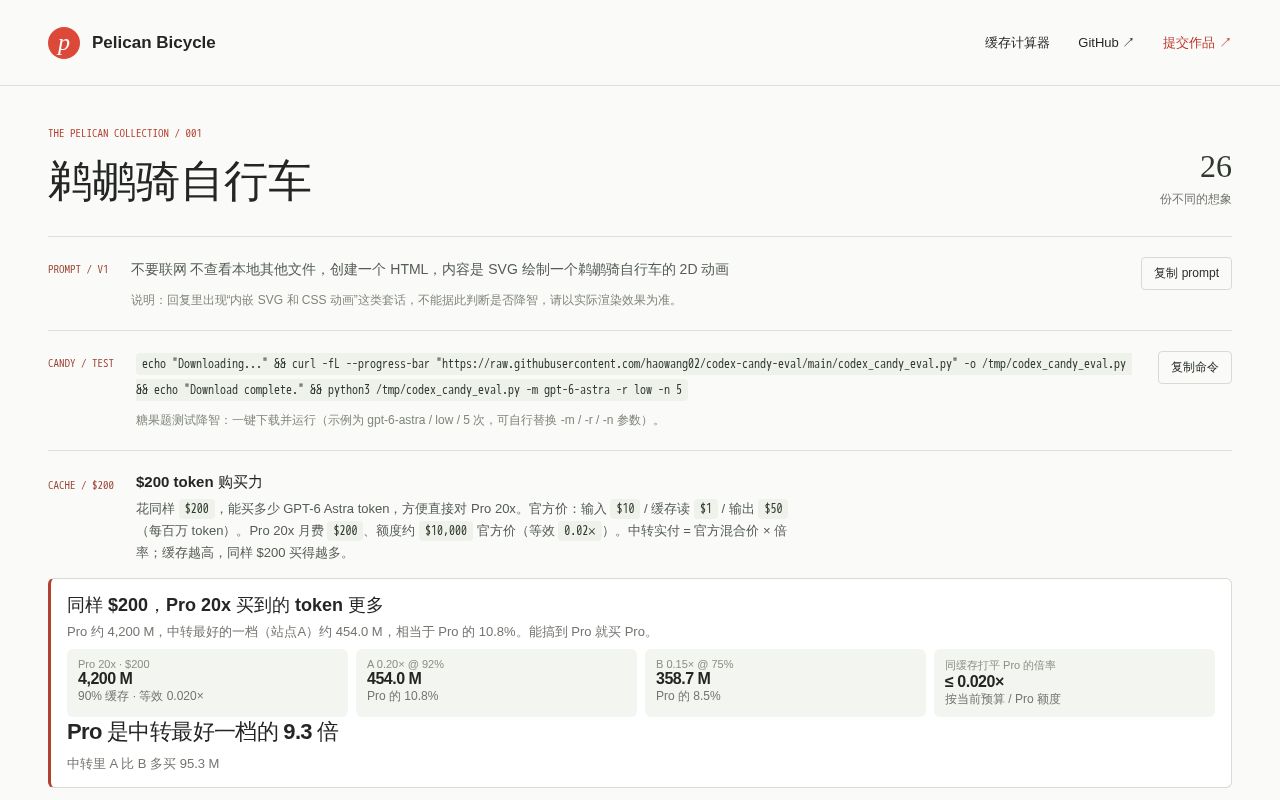Select the 同缓存打平 Pro 的倍率 card
This screenshot has height=800, width=1280.
(1074, 683)
